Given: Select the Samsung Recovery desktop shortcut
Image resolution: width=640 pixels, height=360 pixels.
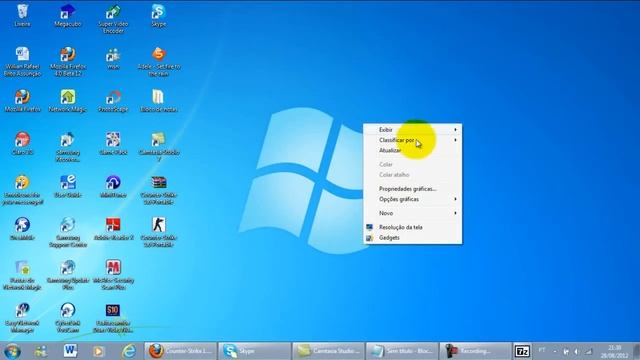Looking at the screenshot, I should click(68, 147).
